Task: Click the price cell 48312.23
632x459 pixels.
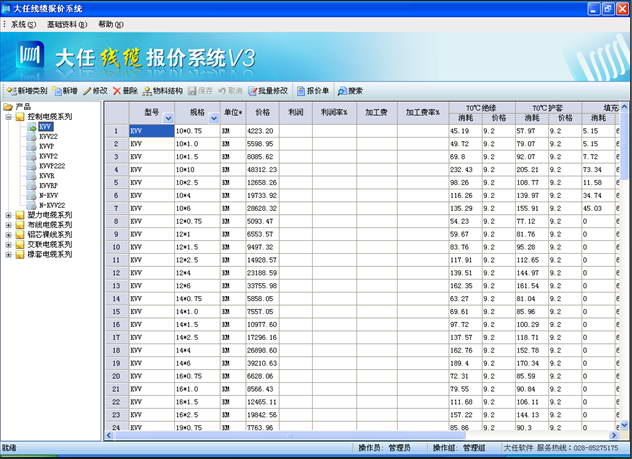Action: point(262,170)
